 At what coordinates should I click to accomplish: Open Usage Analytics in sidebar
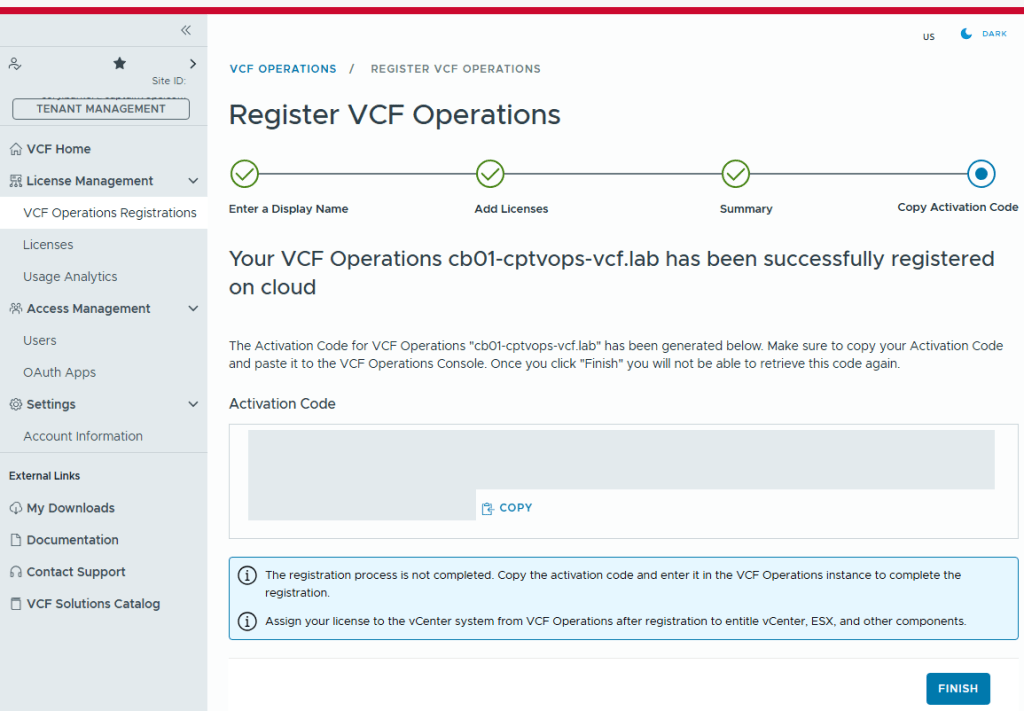click(70, 277)
